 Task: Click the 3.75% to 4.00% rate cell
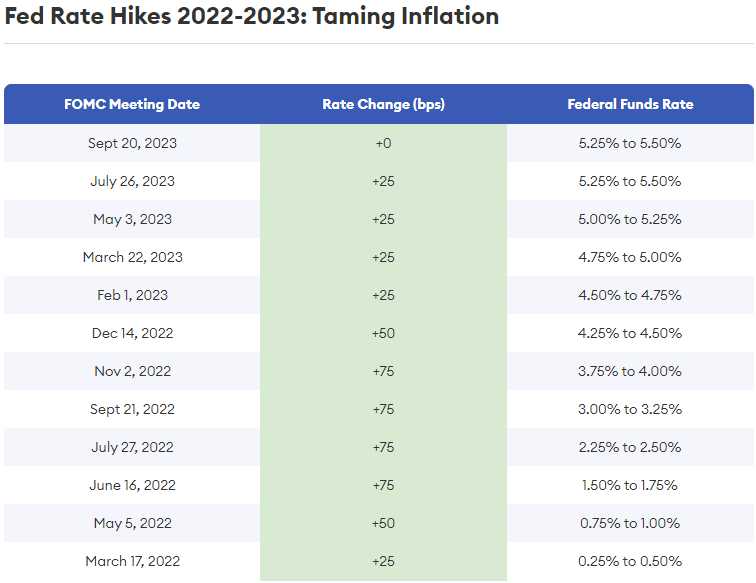(x=630, y=371)
